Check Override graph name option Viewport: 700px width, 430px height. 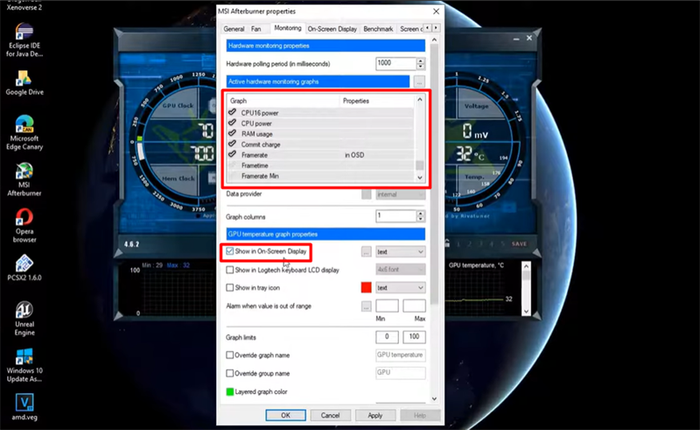[x=230, y=355]
